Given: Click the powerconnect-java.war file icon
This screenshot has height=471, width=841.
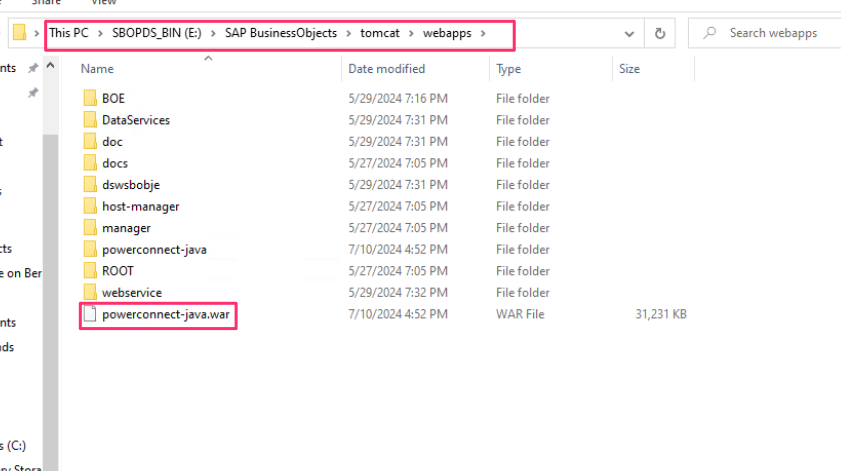Looking at the screenshot, I should [89, 315].
